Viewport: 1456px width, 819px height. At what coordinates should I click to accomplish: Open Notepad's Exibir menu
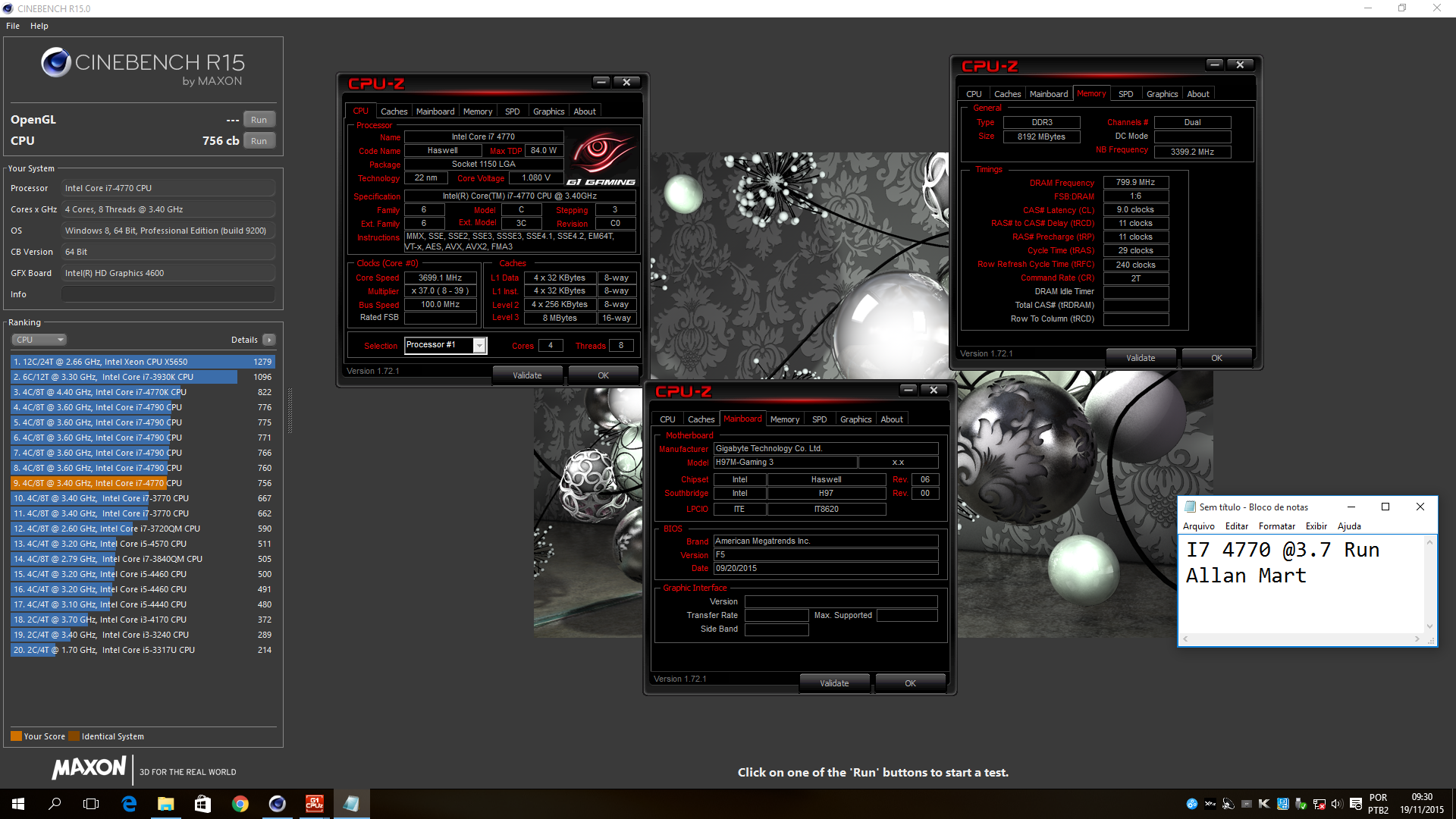click(x=1316, y=526)
